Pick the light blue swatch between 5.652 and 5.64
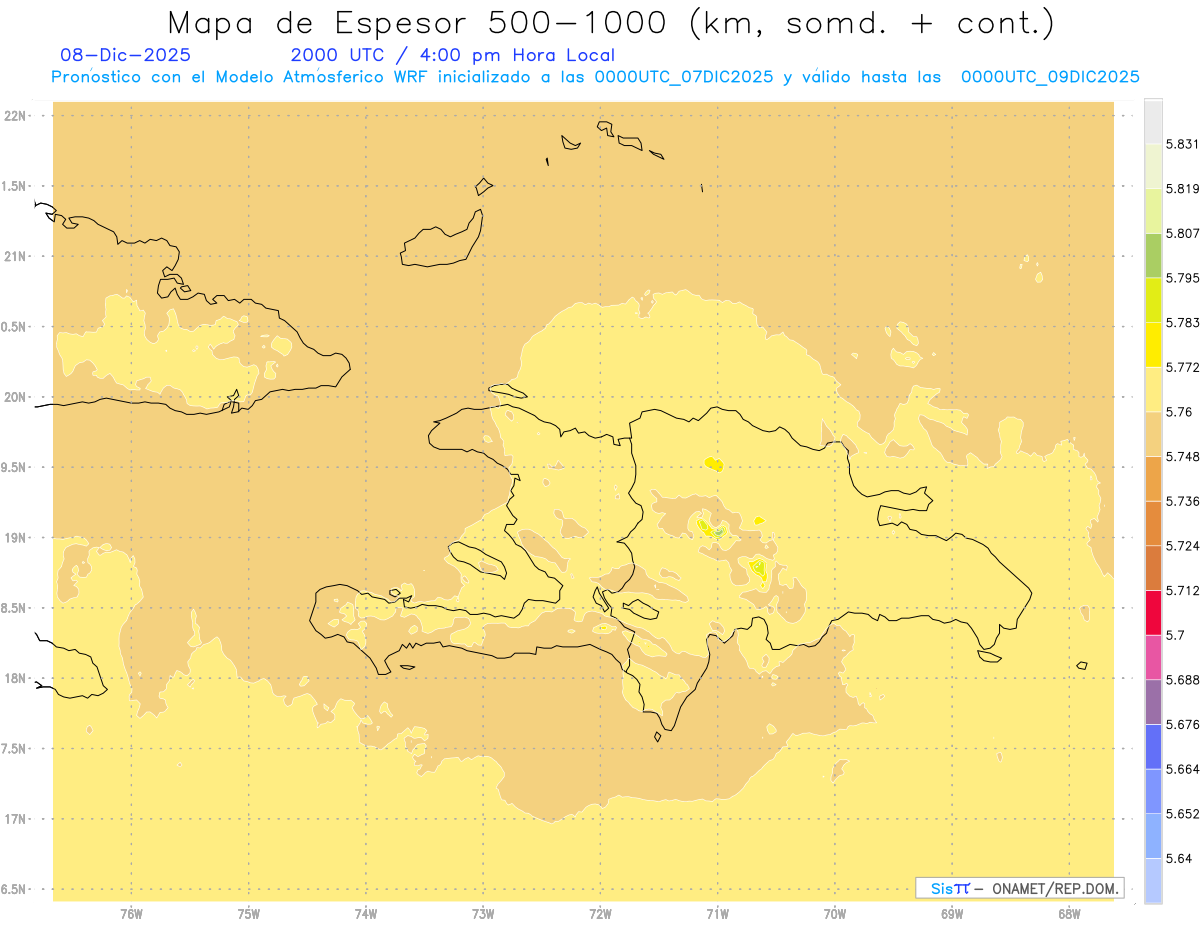The width and height of the screenshot is (1200, 927). pyautogui.click(x=1153, y=836)
